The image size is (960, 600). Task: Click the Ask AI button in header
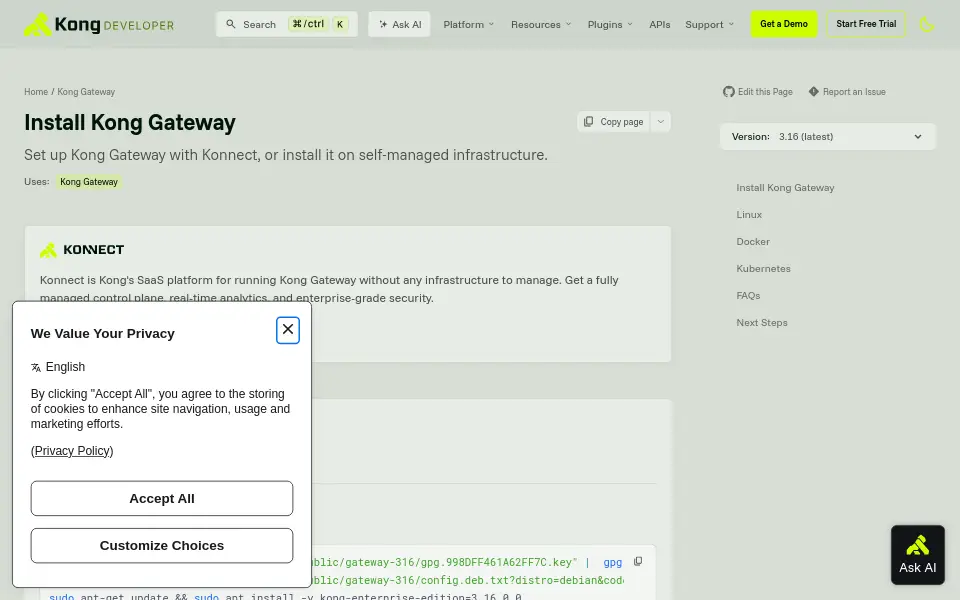(x=399, y=24)
